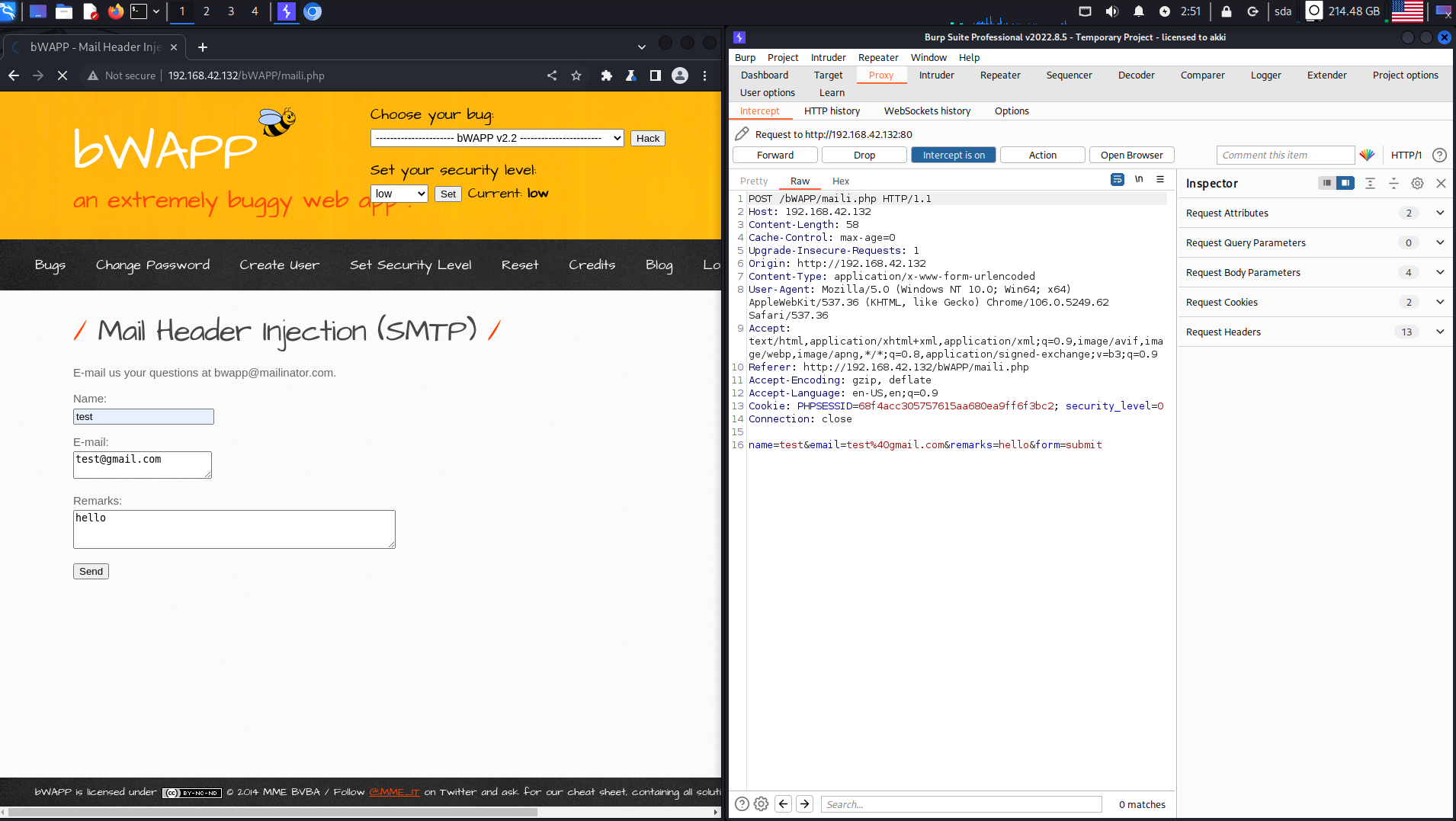Click the Forward button
This screenshot has width=1456, height=821.
(775, 155)
